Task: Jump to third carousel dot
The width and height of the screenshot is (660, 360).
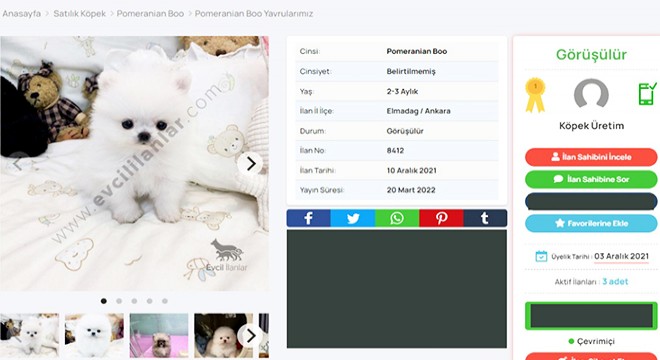Action: 134,301
